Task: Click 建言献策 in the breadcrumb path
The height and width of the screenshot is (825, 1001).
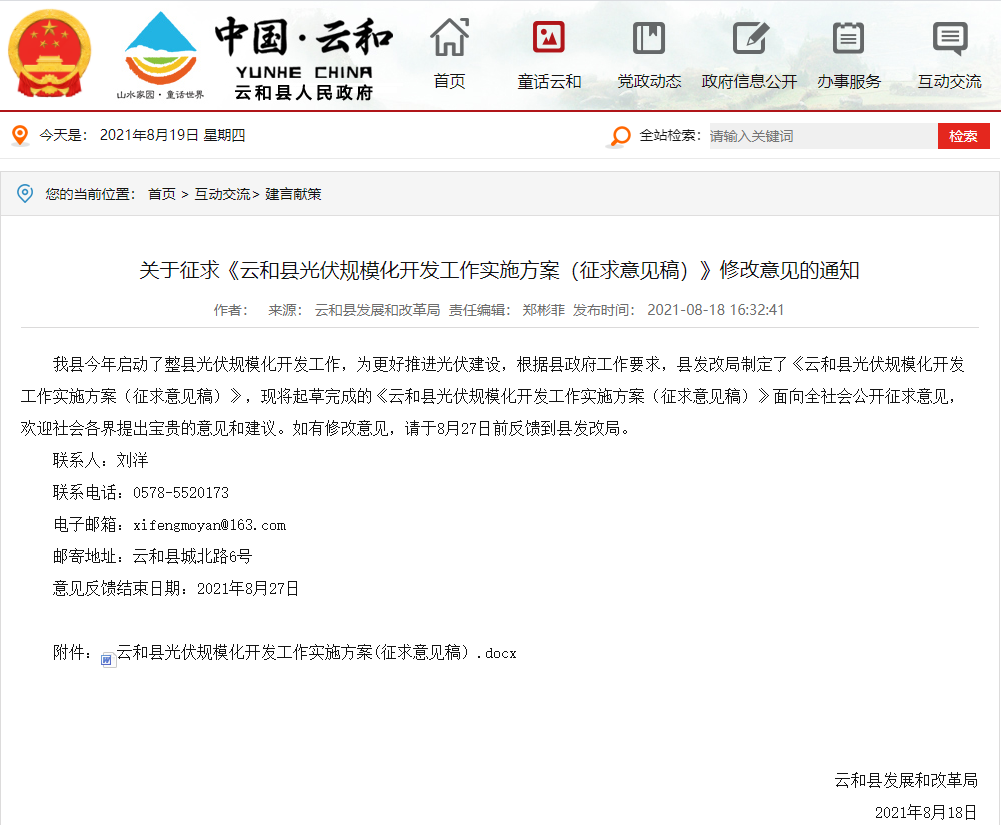Action: coord(293,194)
